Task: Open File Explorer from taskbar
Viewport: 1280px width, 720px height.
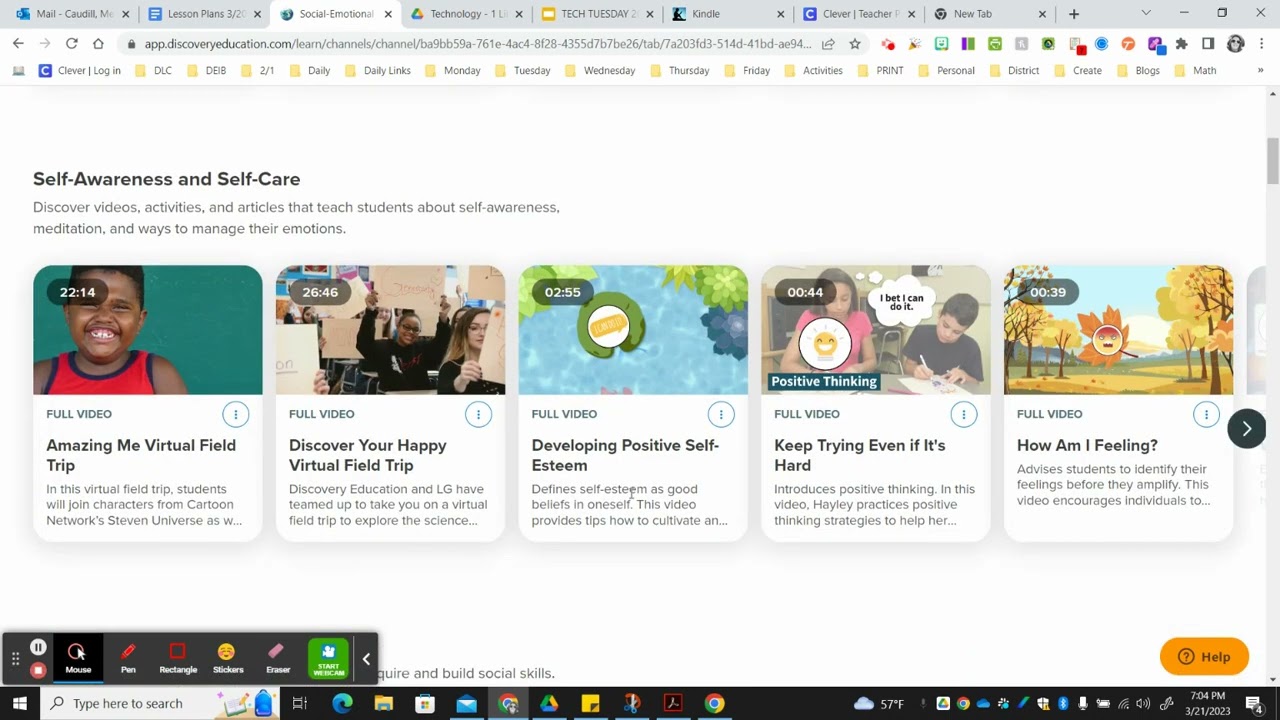Action: 384,703
